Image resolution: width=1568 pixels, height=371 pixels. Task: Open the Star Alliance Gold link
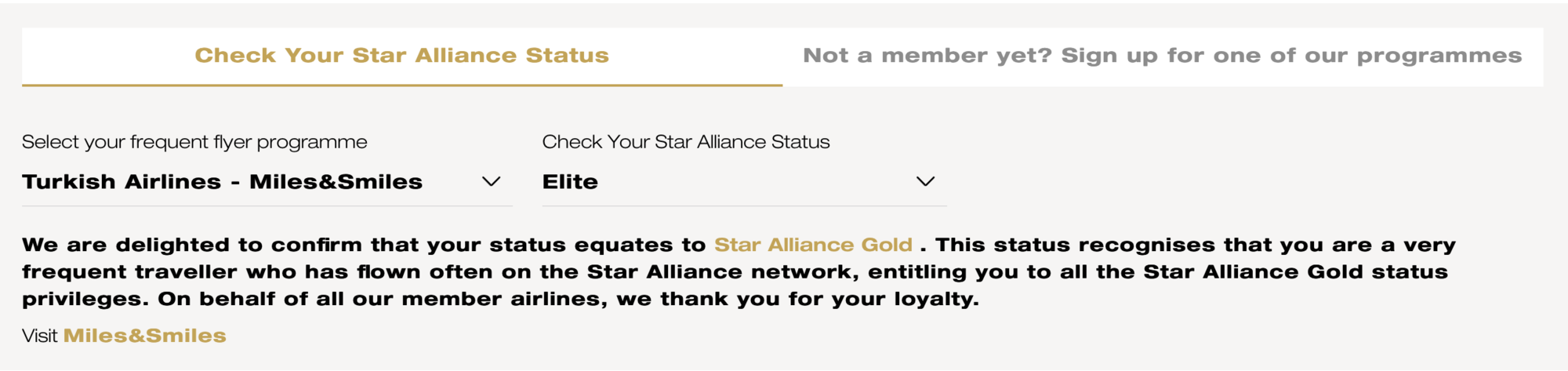(x=813, y=245)
